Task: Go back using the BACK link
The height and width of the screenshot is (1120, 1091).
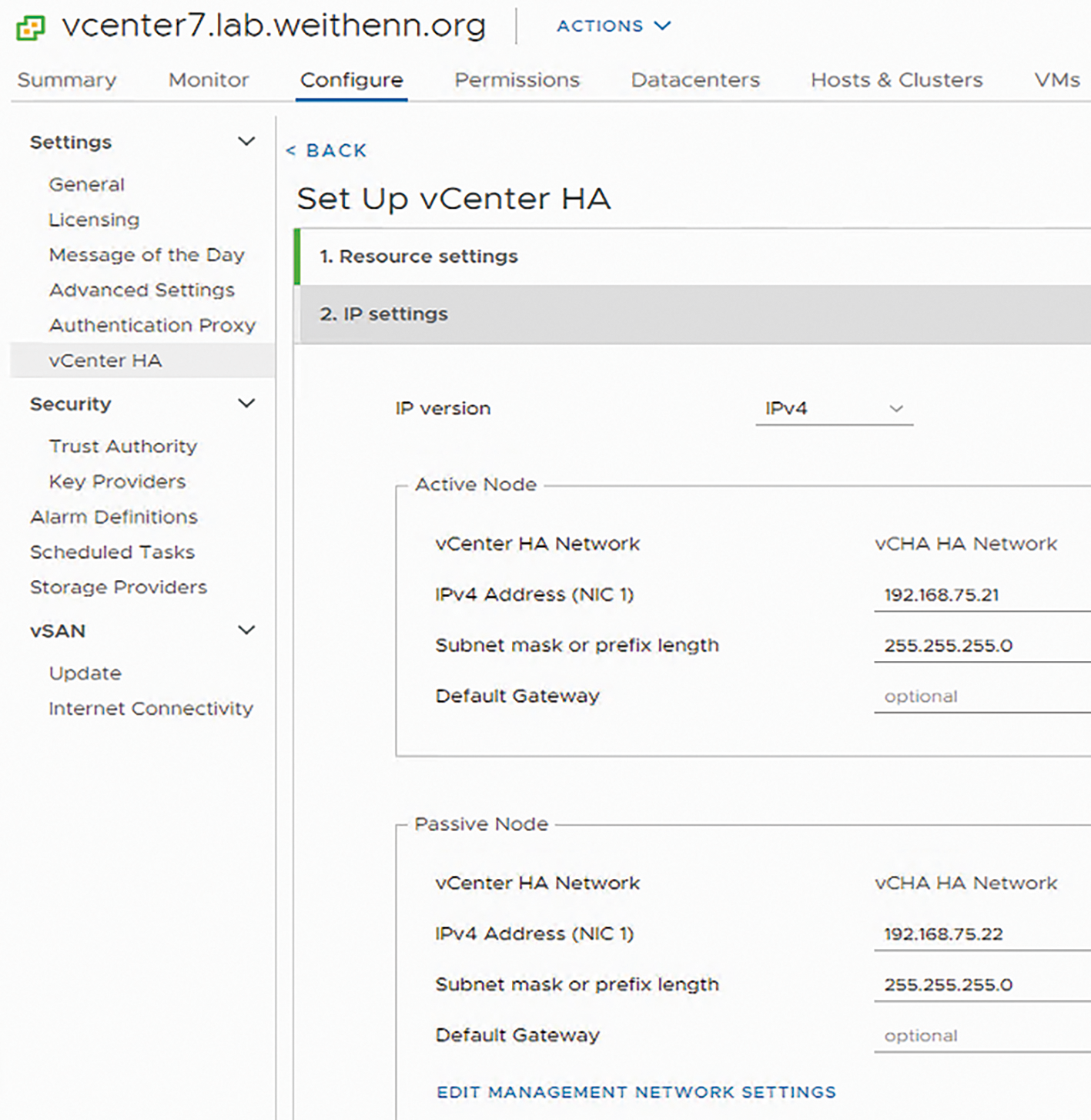Action: [x=326, y=151]
